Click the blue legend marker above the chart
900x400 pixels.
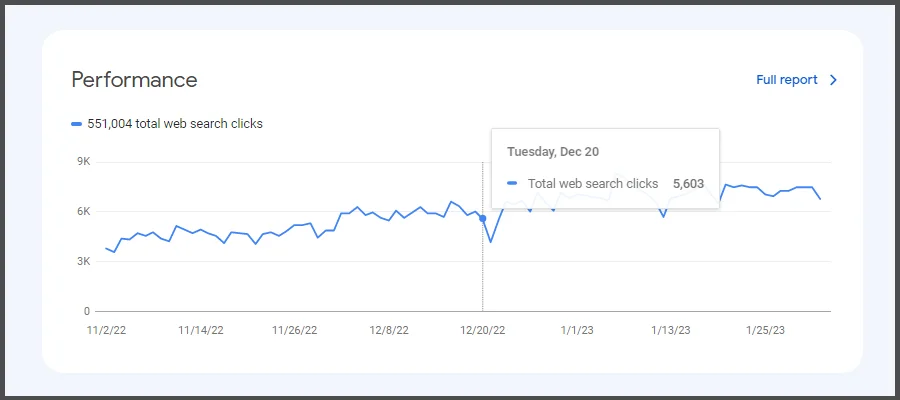pyautogui.click(x=77, y=124)
